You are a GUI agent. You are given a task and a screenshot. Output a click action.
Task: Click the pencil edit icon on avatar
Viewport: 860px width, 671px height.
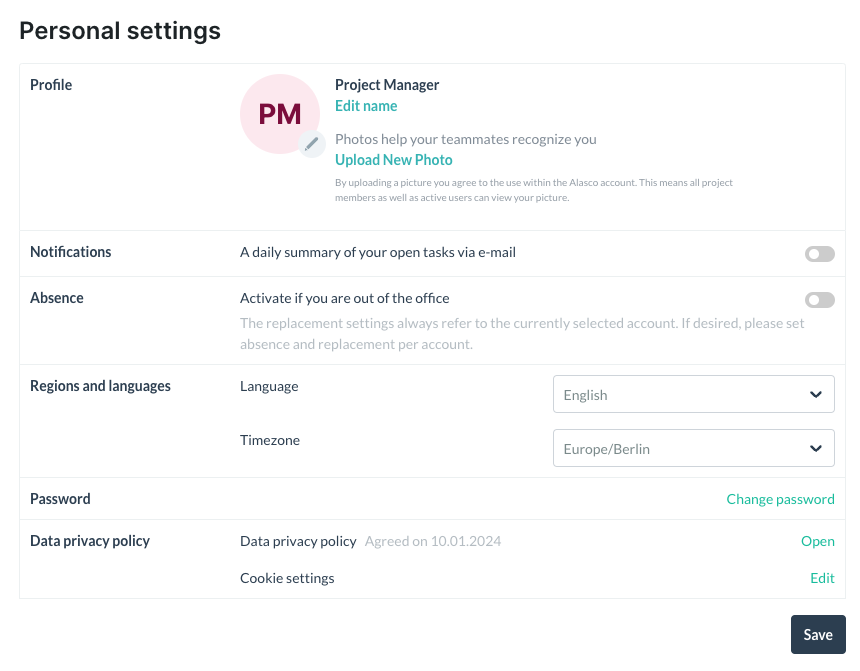pyautogui.click(x=312, y=144)
